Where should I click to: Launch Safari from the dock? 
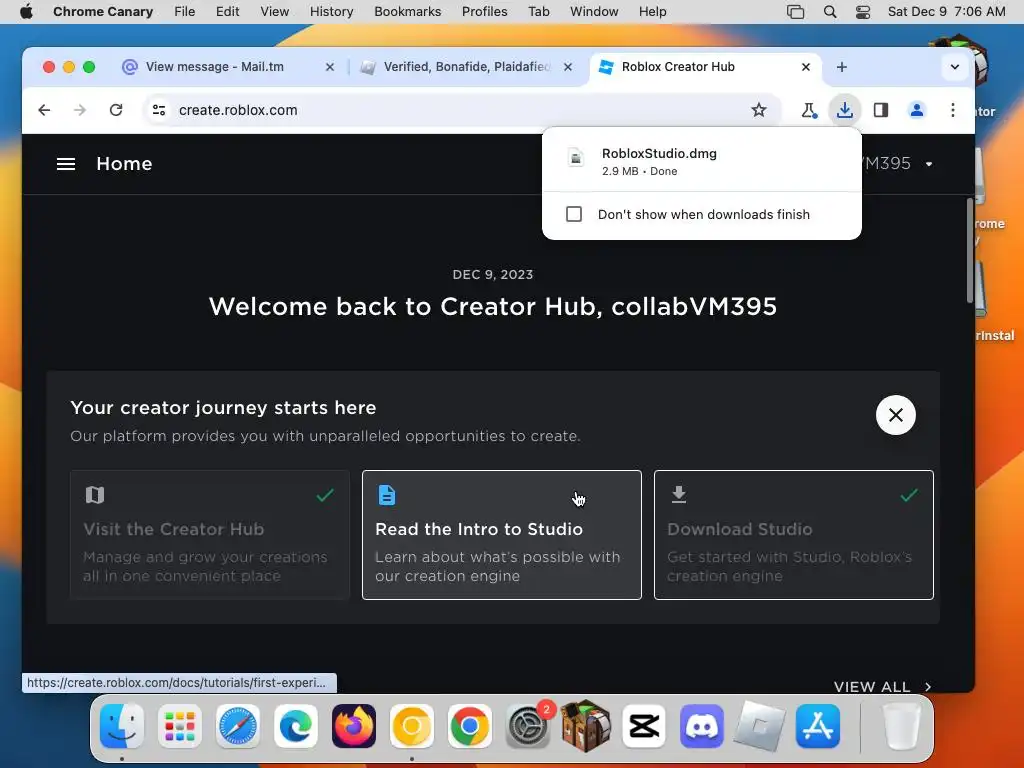click(238, 726)
